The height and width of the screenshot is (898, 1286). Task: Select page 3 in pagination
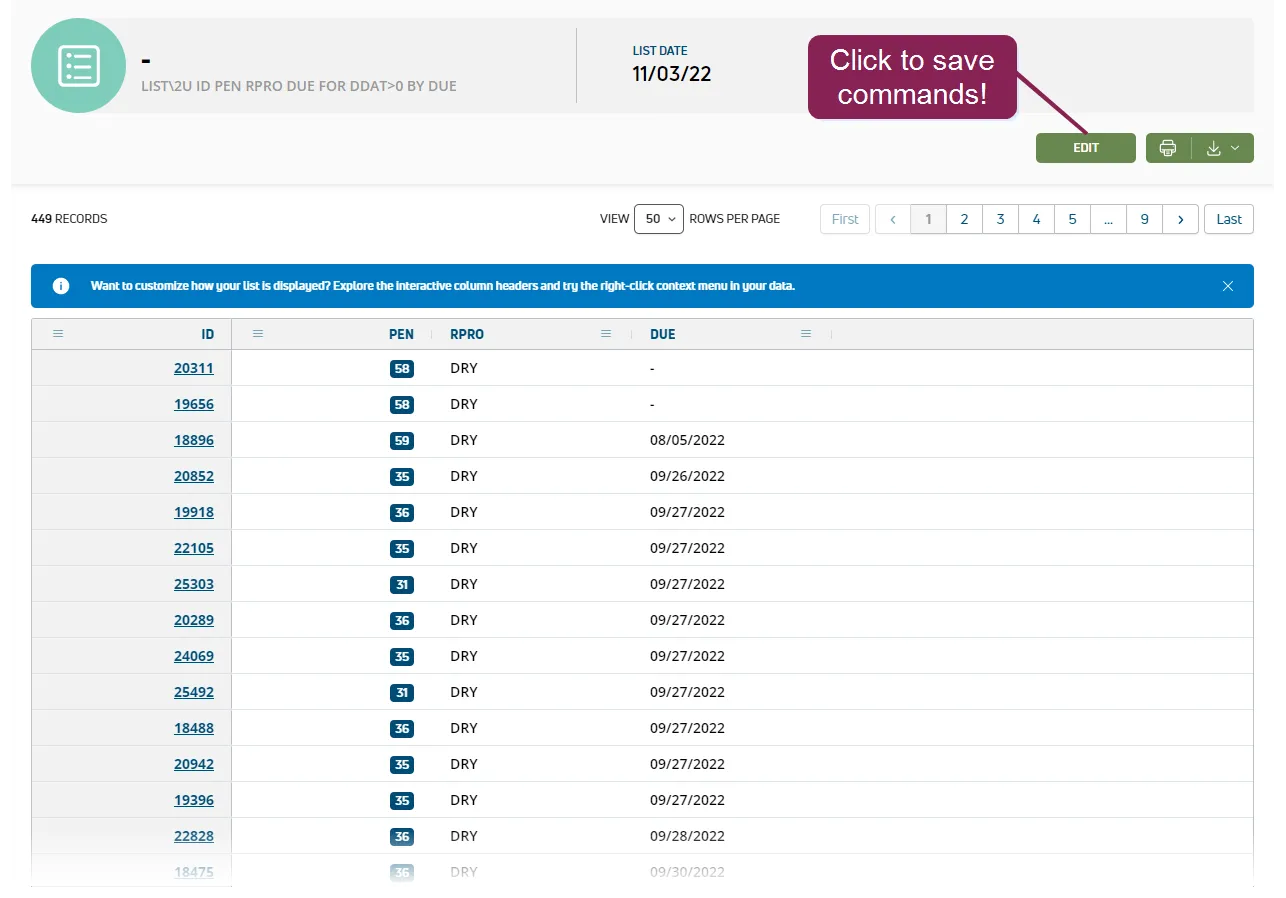pyautogui.click(x=1000, y=219)
